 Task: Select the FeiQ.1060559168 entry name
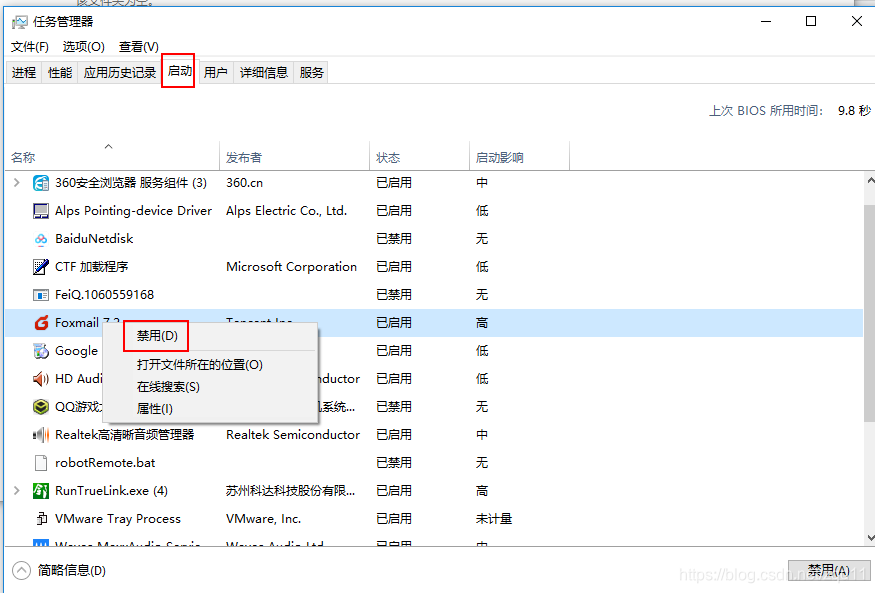[104, 295]
